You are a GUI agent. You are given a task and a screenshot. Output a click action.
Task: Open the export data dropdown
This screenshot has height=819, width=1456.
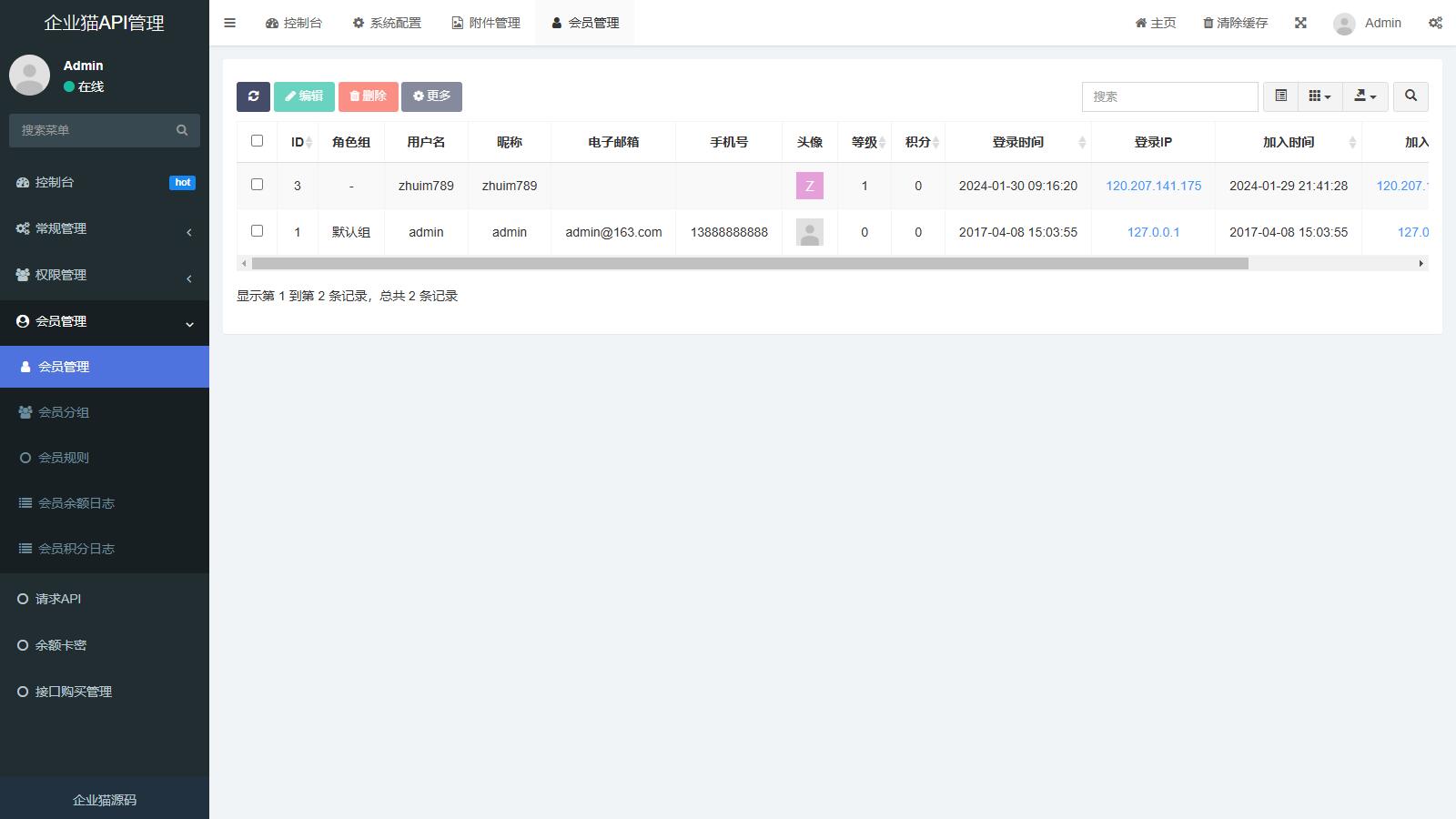tap(1365, 96)
